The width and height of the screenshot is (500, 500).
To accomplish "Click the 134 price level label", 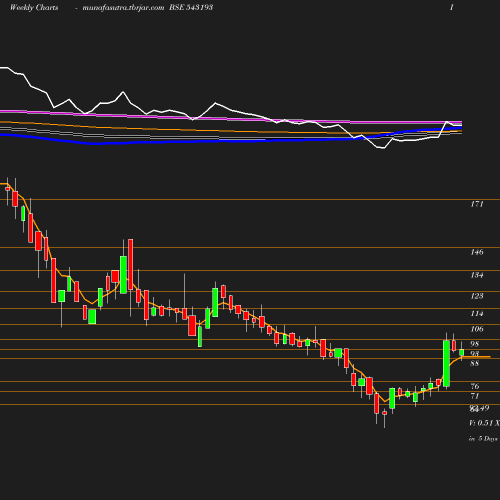I will (x=477, y=275).
